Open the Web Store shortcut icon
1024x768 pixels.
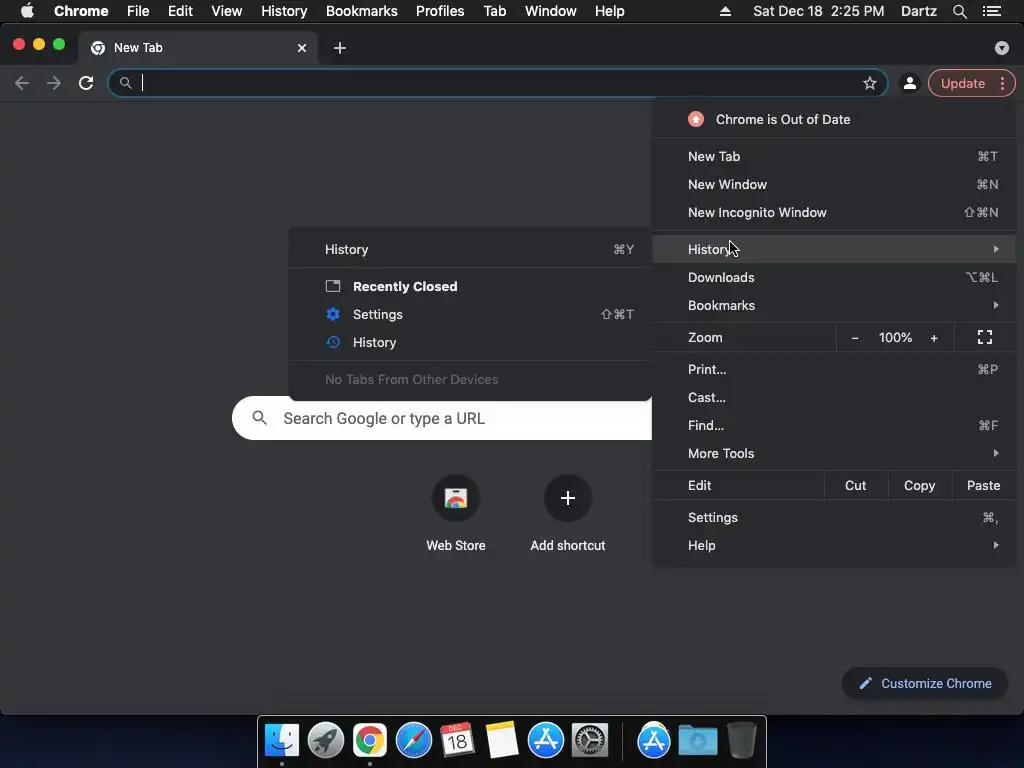coord(456,498)
